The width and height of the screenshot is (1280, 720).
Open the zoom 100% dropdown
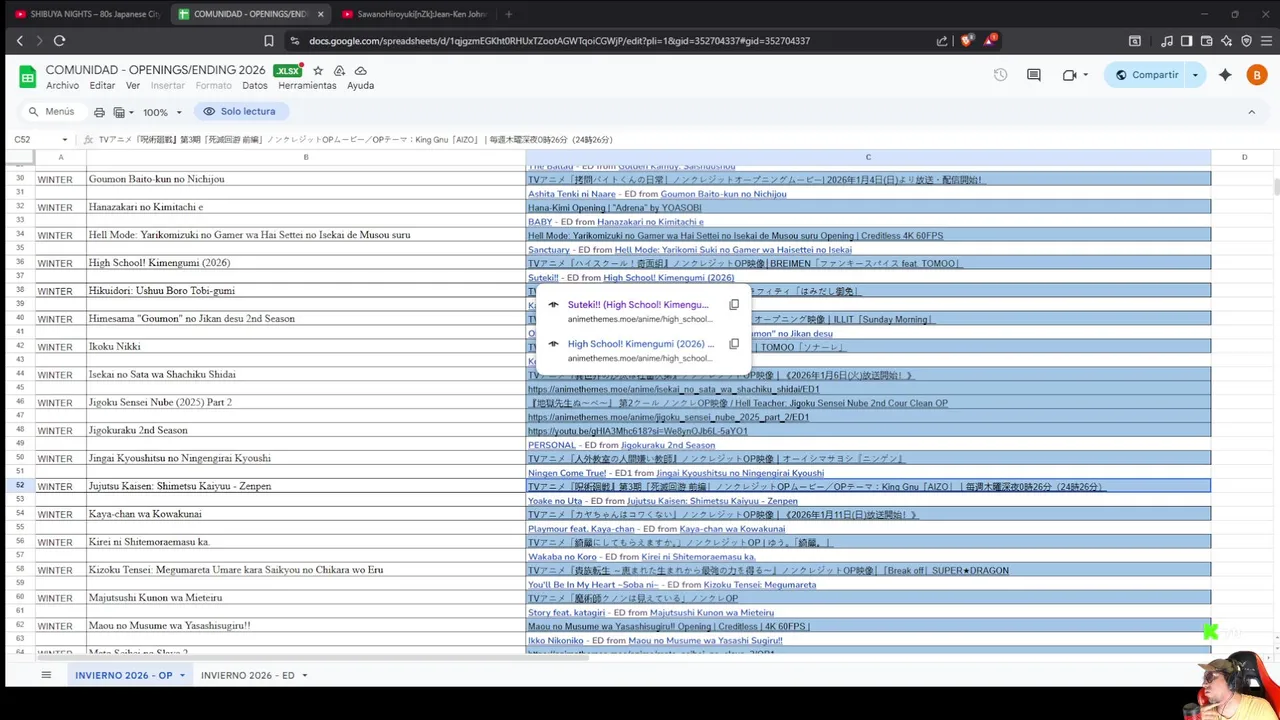pos(162,112)
